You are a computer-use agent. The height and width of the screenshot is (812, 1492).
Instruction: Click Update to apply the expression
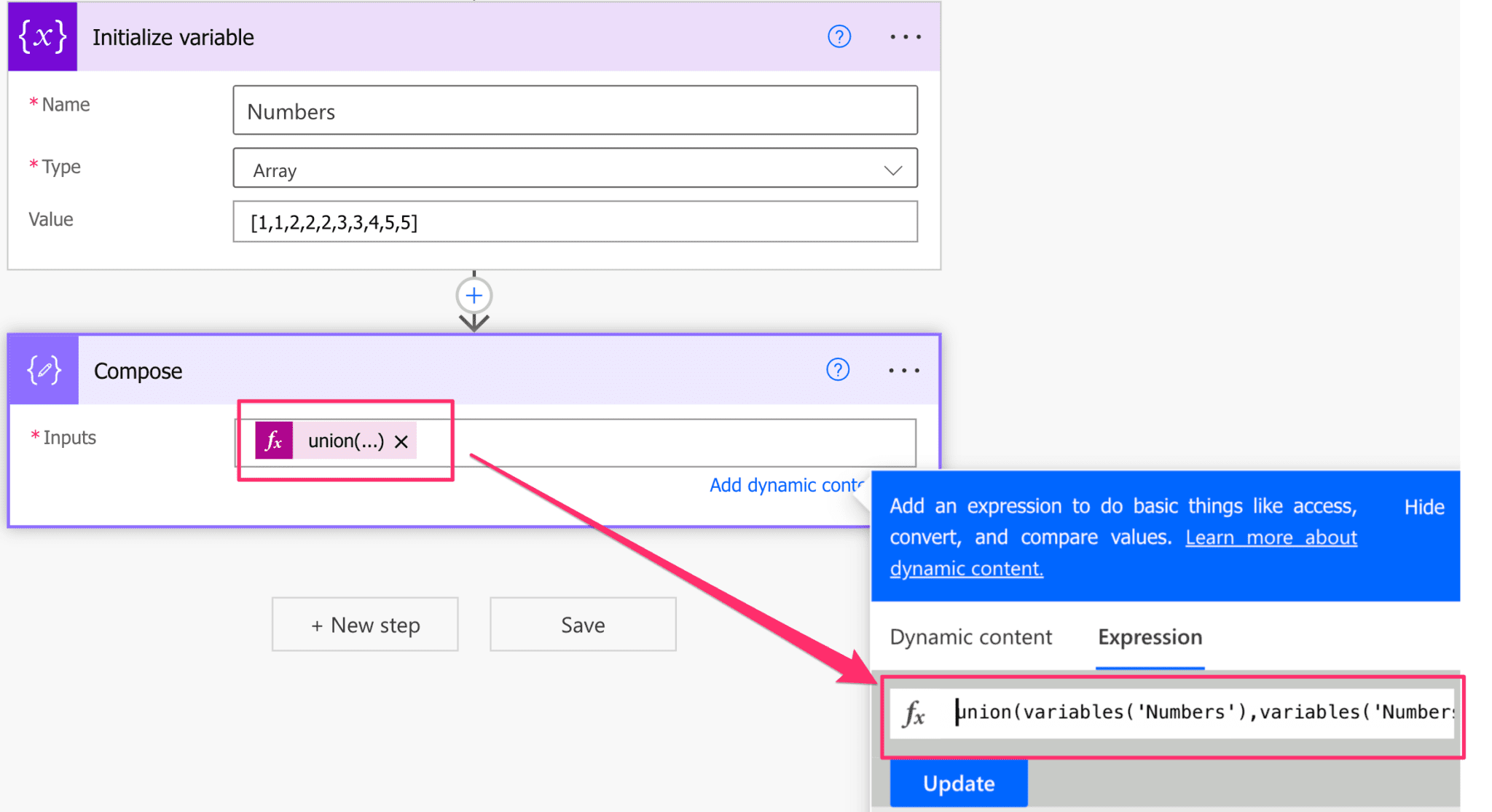958,784
